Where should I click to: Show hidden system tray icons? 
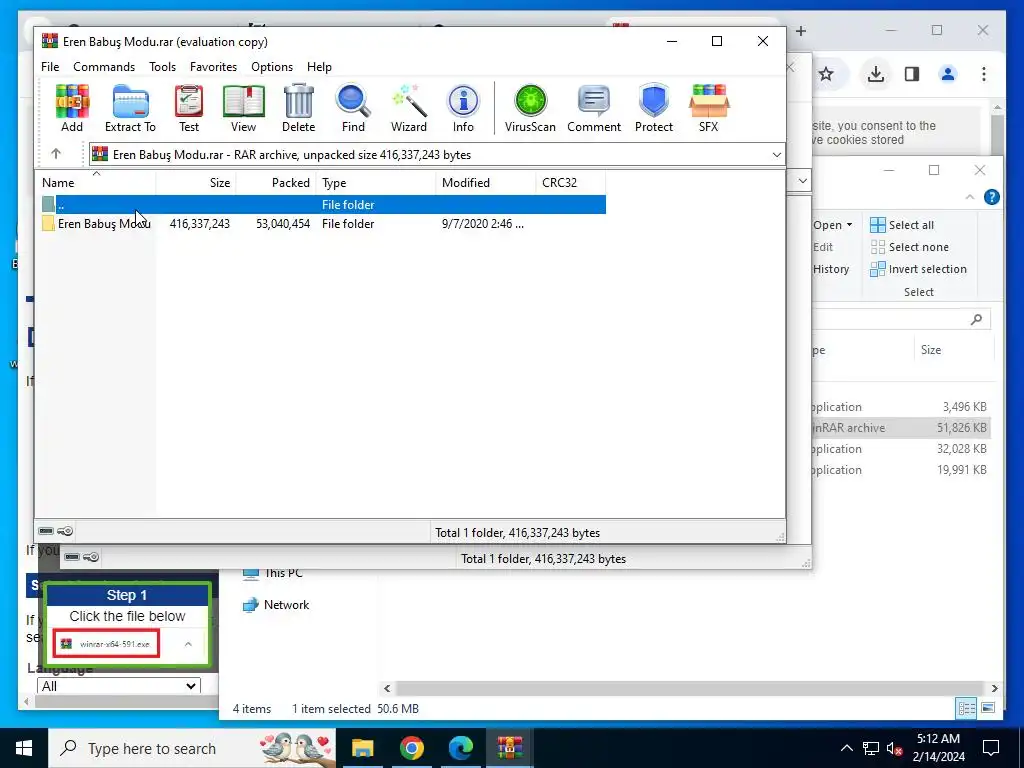[846, 748]
